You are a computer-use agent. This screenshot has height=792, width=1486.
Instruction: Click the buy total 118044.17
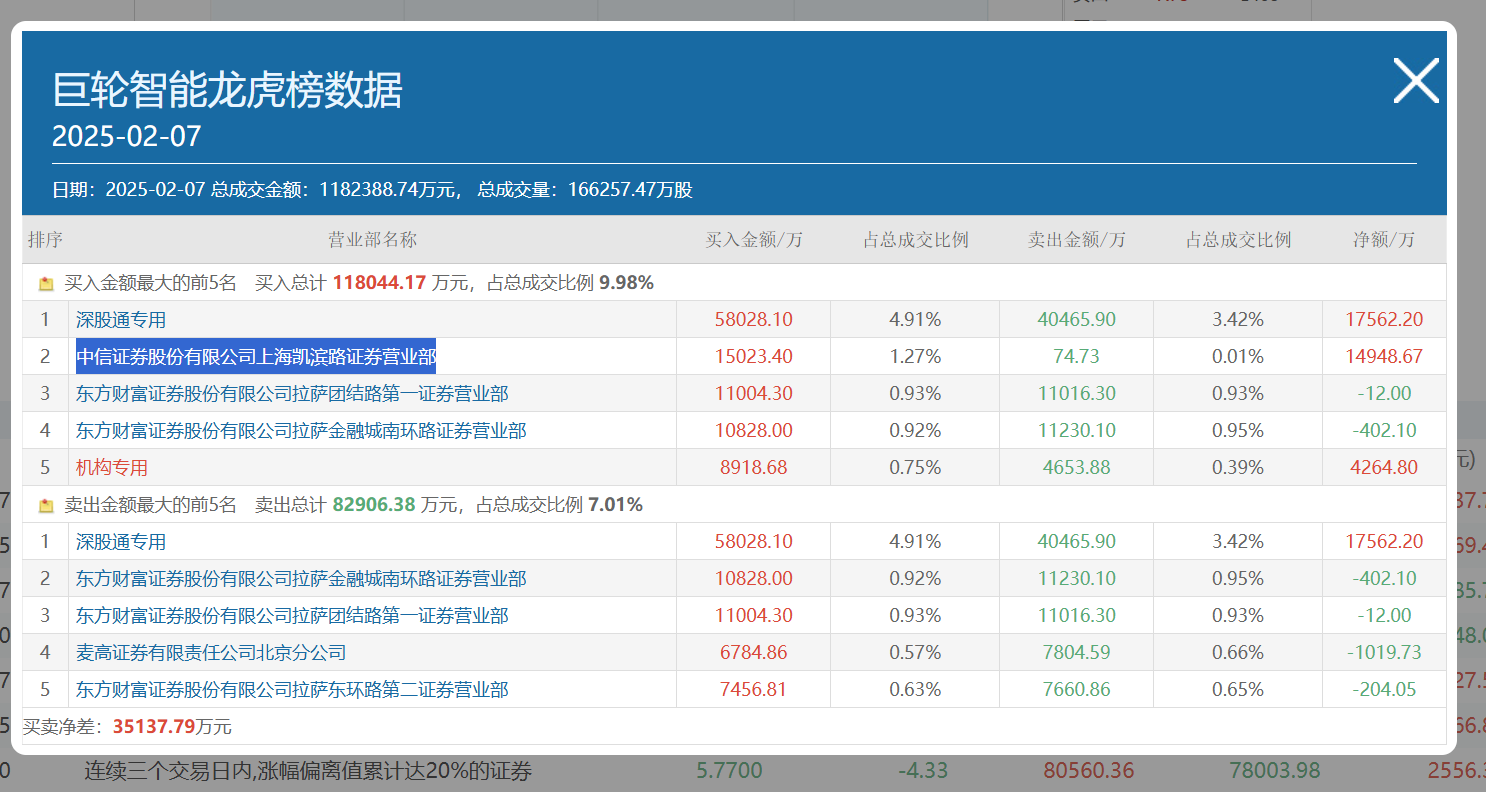[379, 283]
